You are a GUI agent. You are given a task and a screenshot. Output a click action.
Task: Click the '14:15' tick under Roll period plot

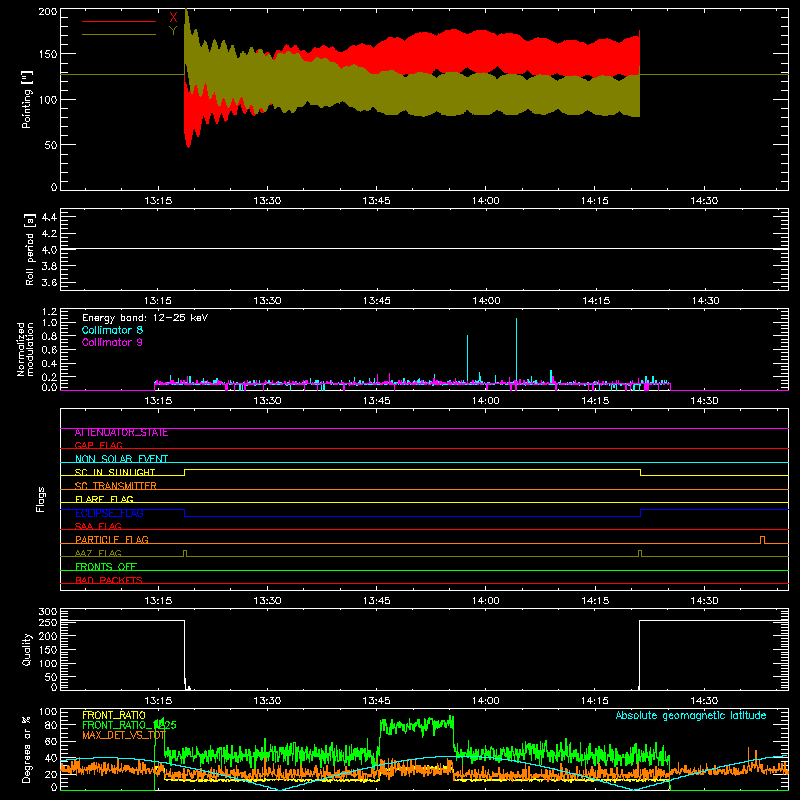tap(595, 301)
